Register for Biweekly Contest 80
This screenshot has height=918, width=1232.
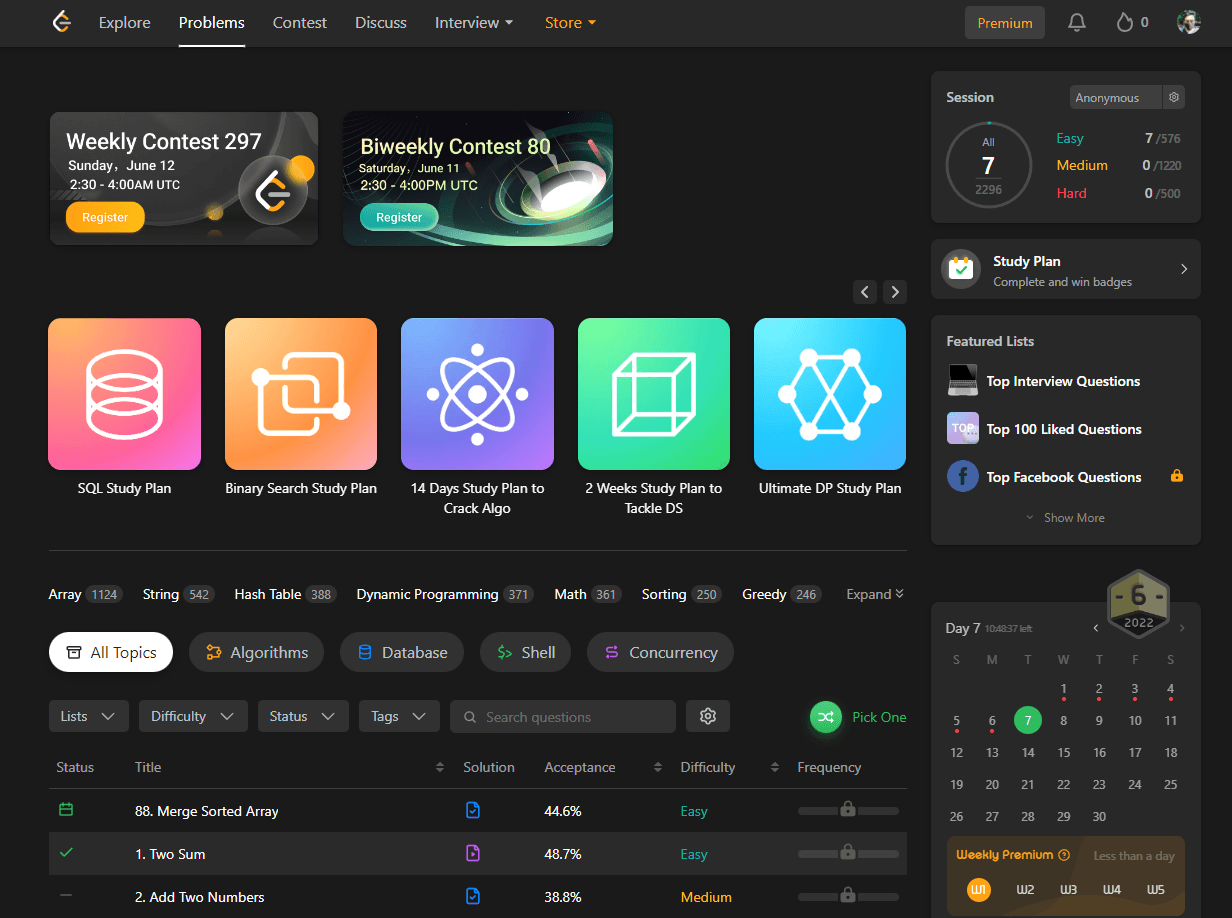[399, 217]
